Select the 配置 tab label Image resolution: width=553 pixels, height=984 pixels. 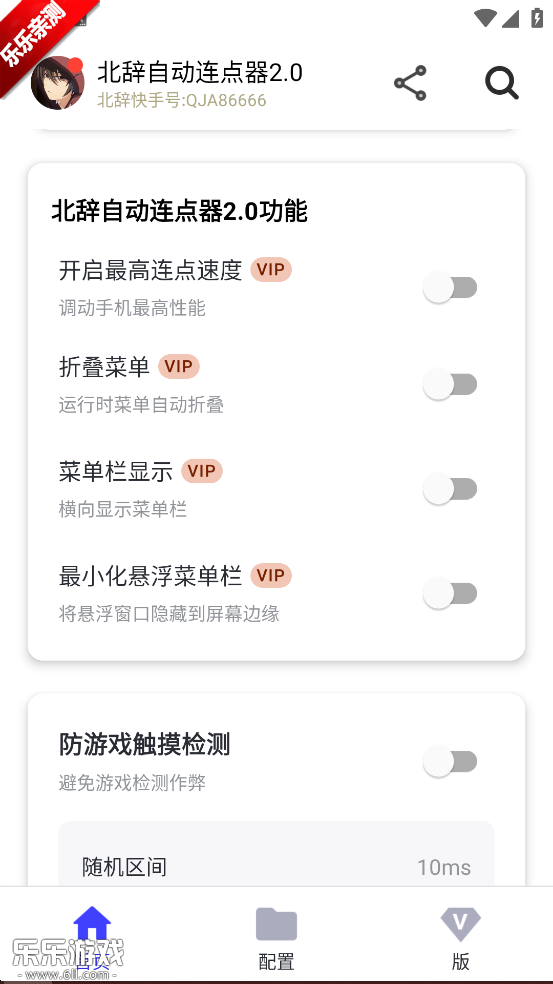coord(276,961)
